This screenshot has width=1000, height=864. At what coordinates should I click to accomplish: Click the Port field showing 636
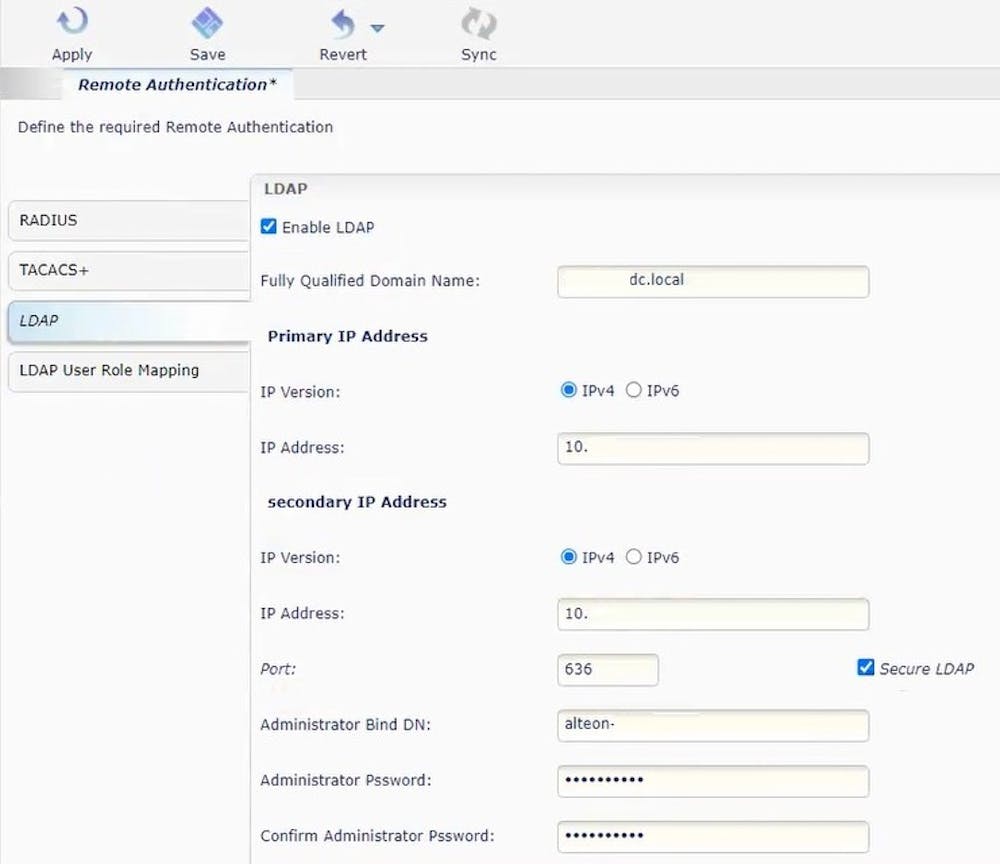[607, 670]
